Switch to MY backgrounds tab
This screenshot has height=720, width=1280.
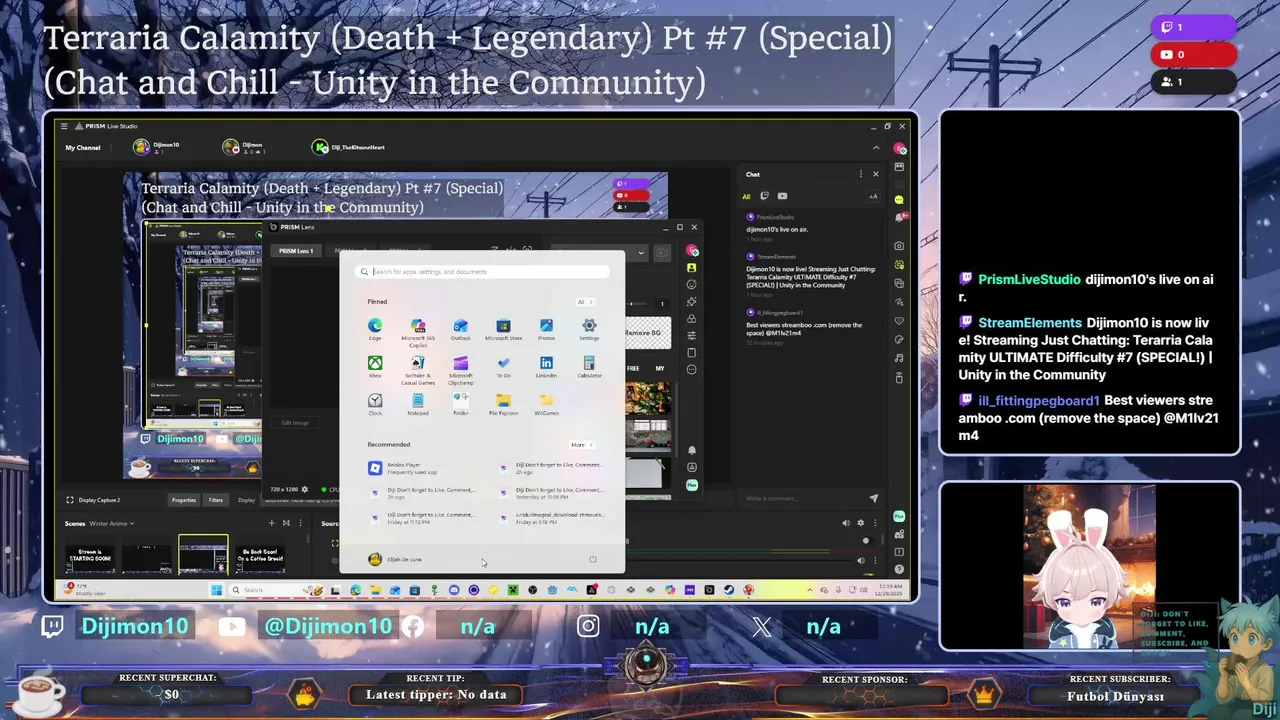coord(659,368)
